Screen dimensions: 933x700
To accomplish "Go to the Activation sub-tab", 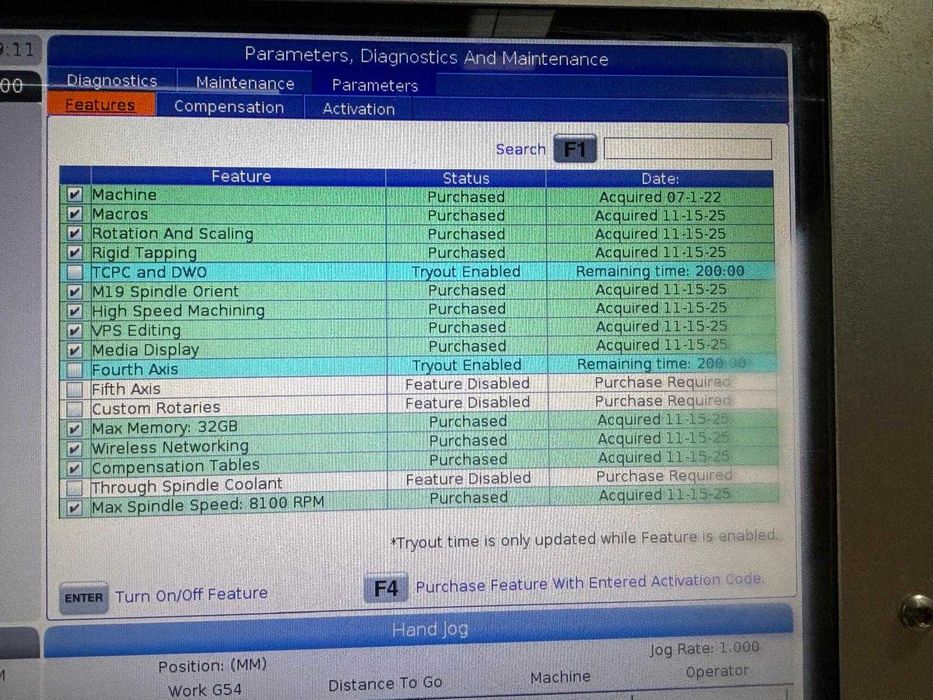I will (x=358, y=109).
